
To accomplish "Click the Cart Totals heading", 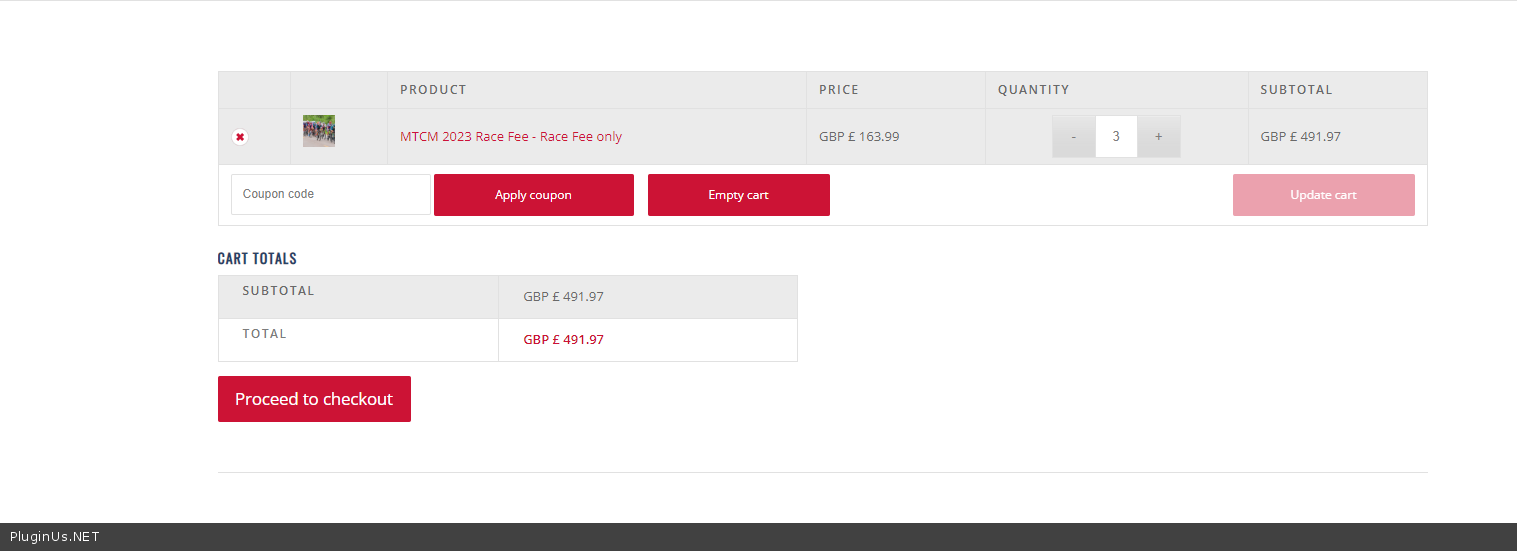I will tap(257, 258).
